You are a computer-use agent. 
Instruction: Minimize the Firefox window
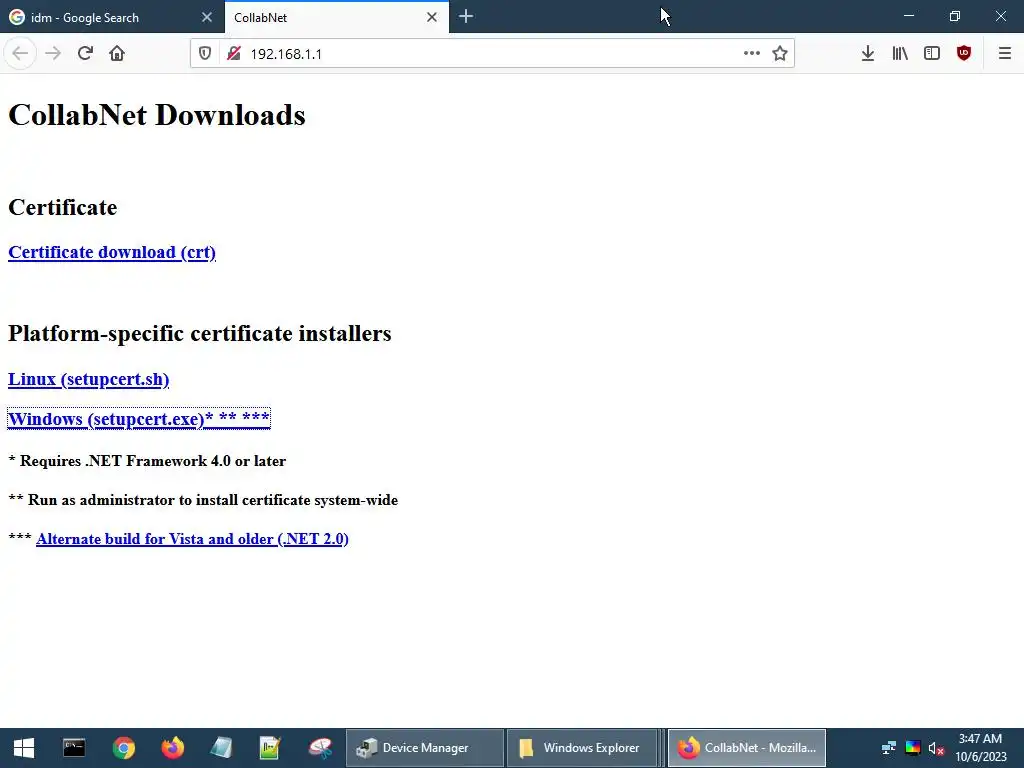tap(908, 16)
